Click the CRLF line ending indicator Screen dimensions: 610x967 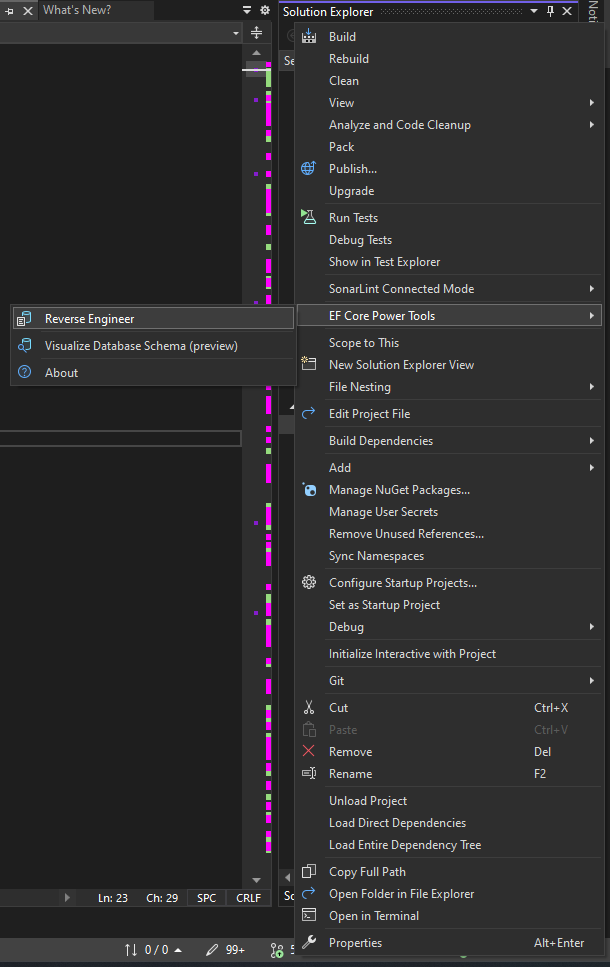coord(248,898)
